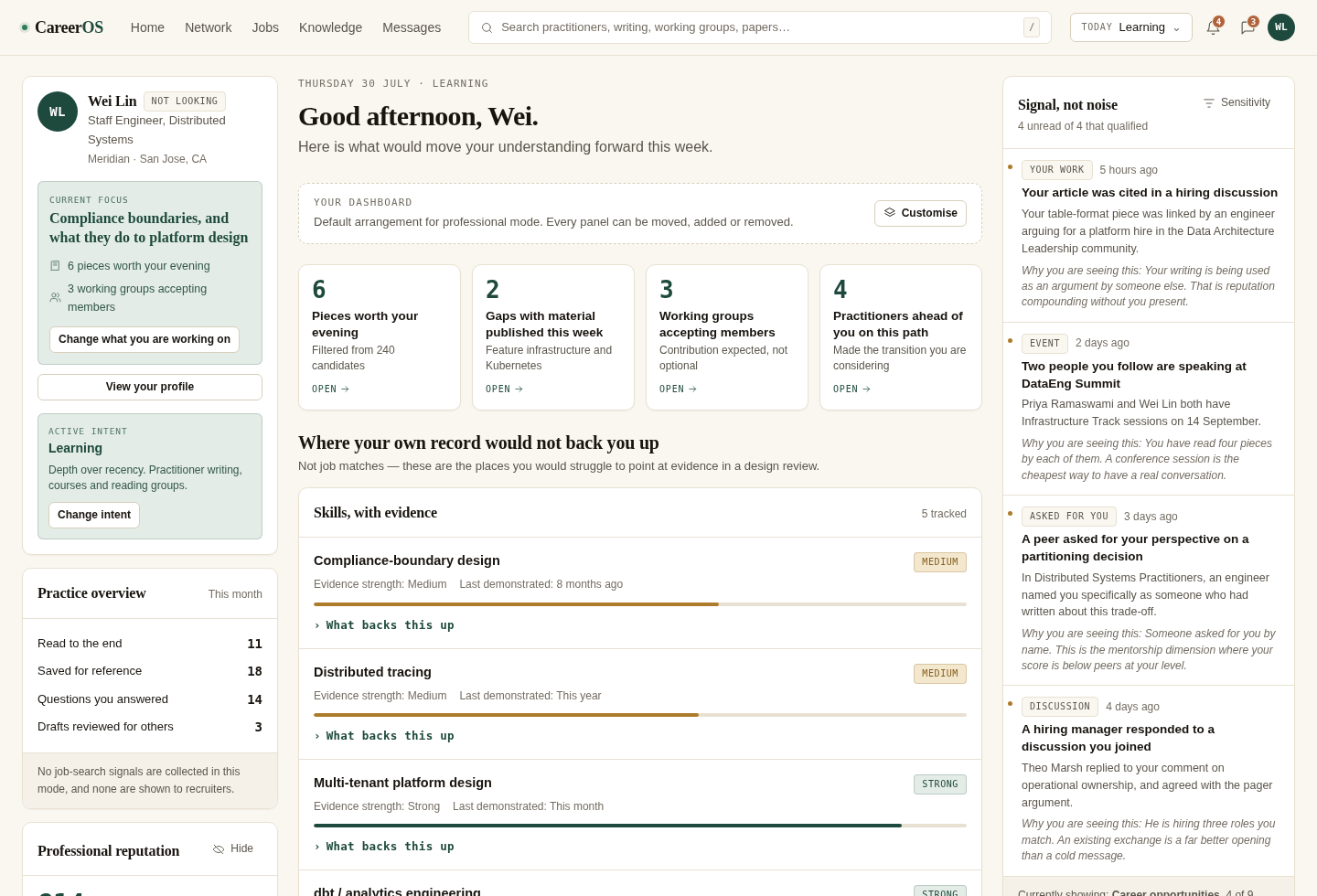Go to the Home nav item

[147, 27]
